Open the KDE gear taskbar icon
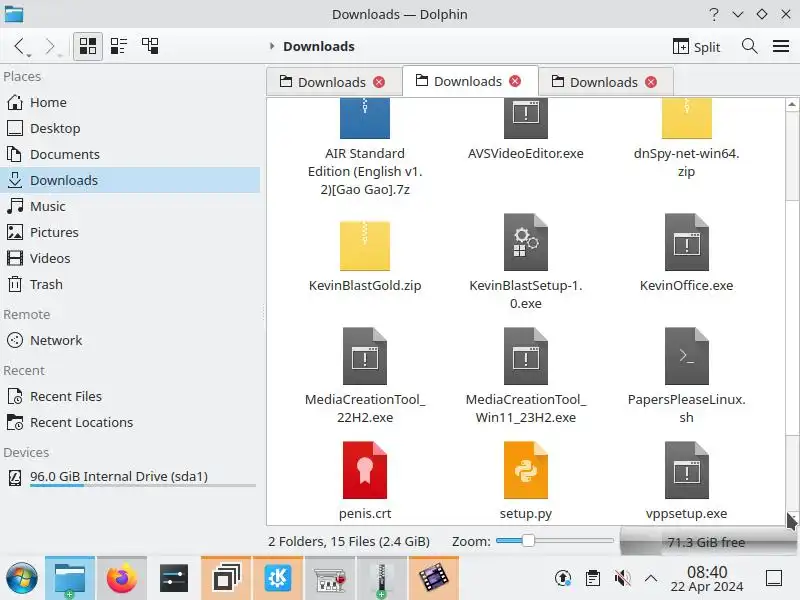800x600 pixels. (x=278, y=579)
